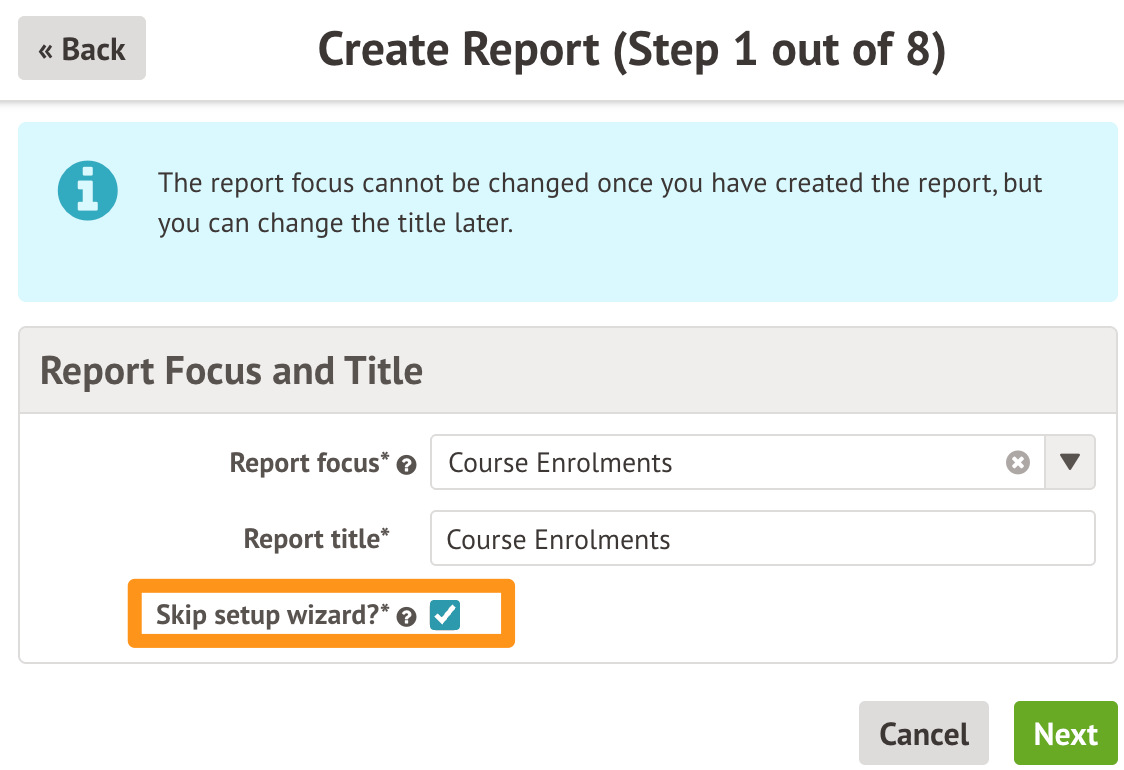Uncheck the Skip setup wizard checkbox
This screenshot has width=1124, height=770.
click(444, 615)
